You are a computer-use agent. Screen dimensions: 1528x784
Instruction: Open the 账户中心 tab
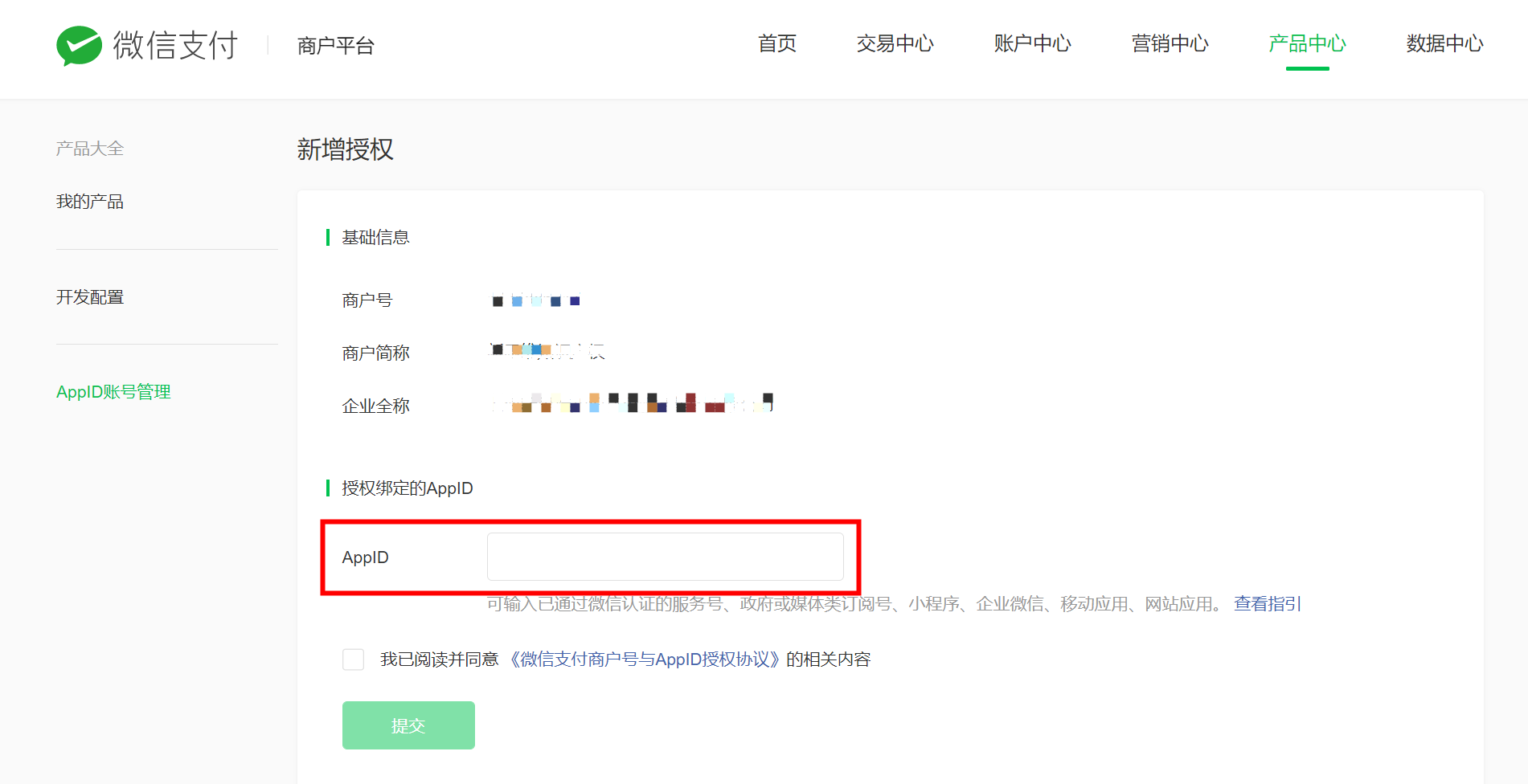click(1032, 43)
